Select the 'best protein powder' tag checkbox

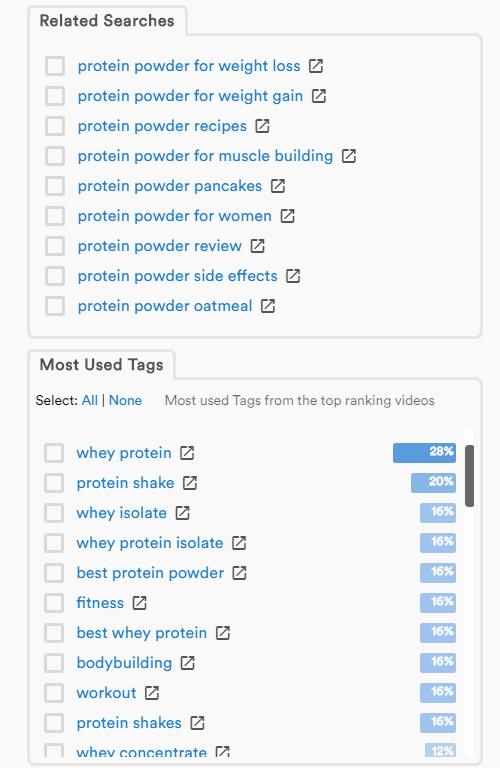point(54,573)
